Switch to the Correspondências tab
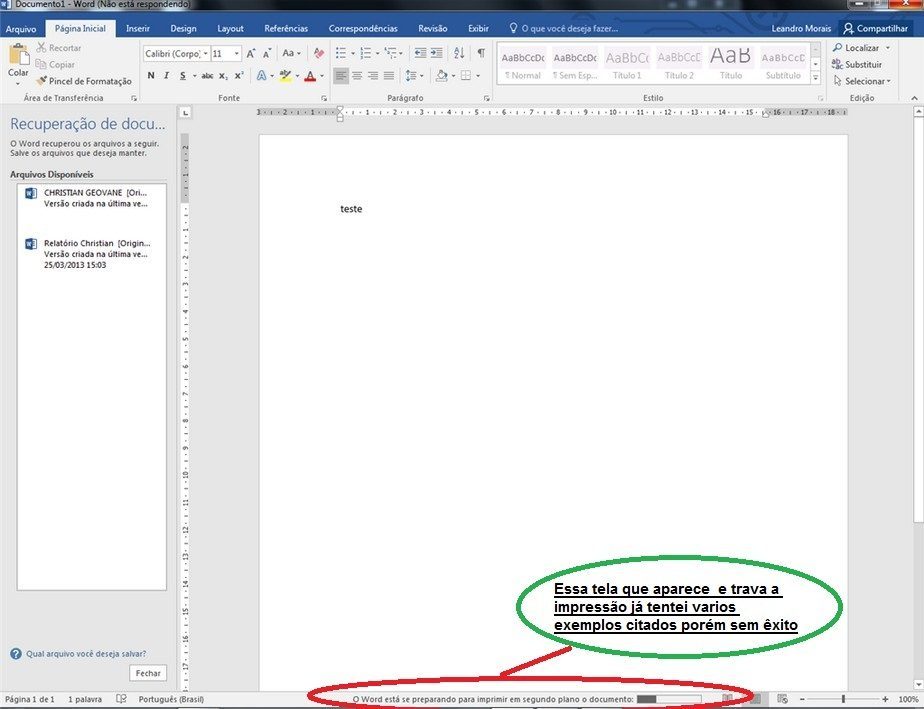Viewport: 924px width, 709px height. pyautogui.click(x=363, y=28)
